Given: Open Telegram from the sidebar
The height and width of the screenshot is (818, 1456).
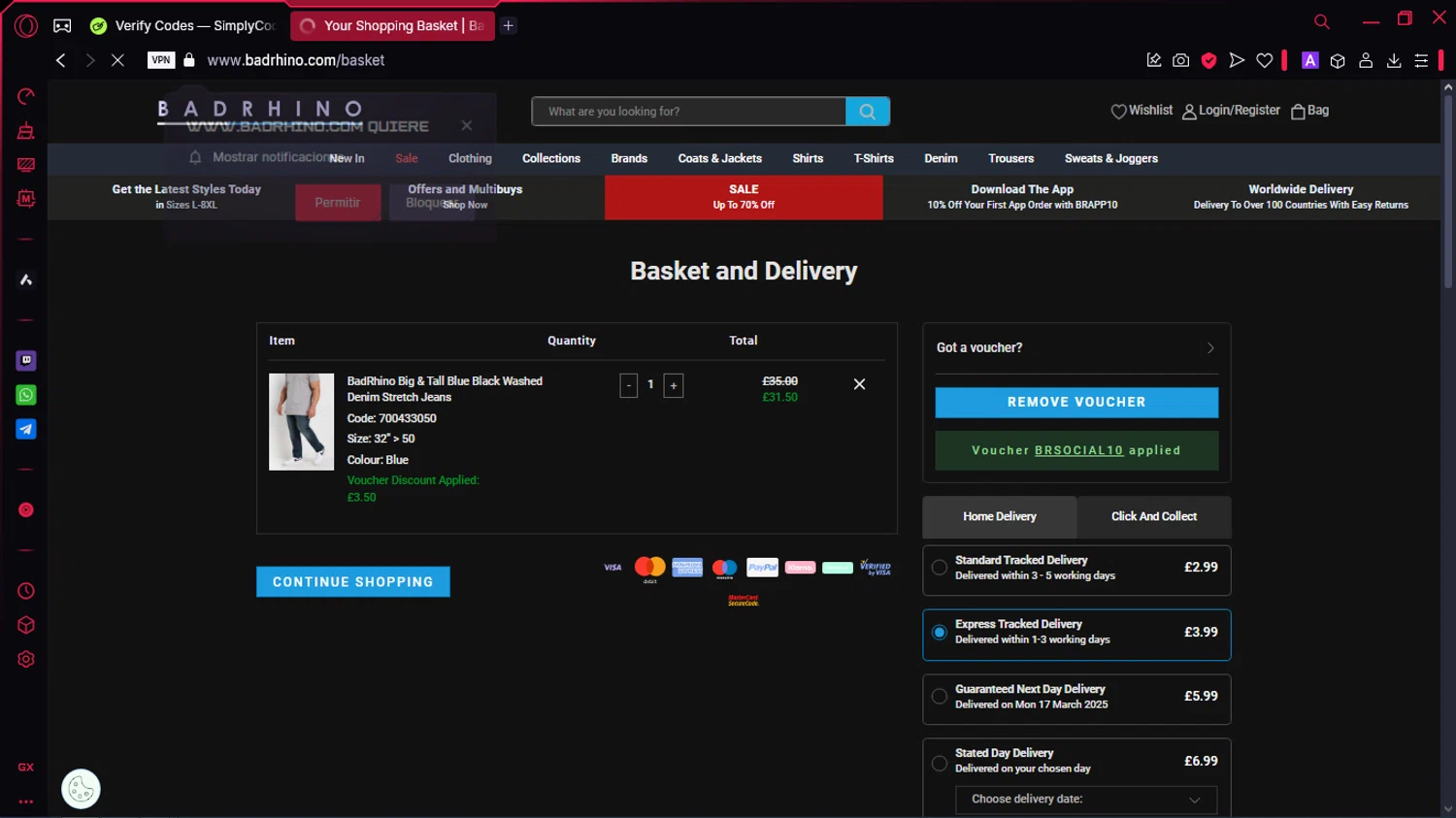Looking at the screenshot, I should tap(26, 429).
